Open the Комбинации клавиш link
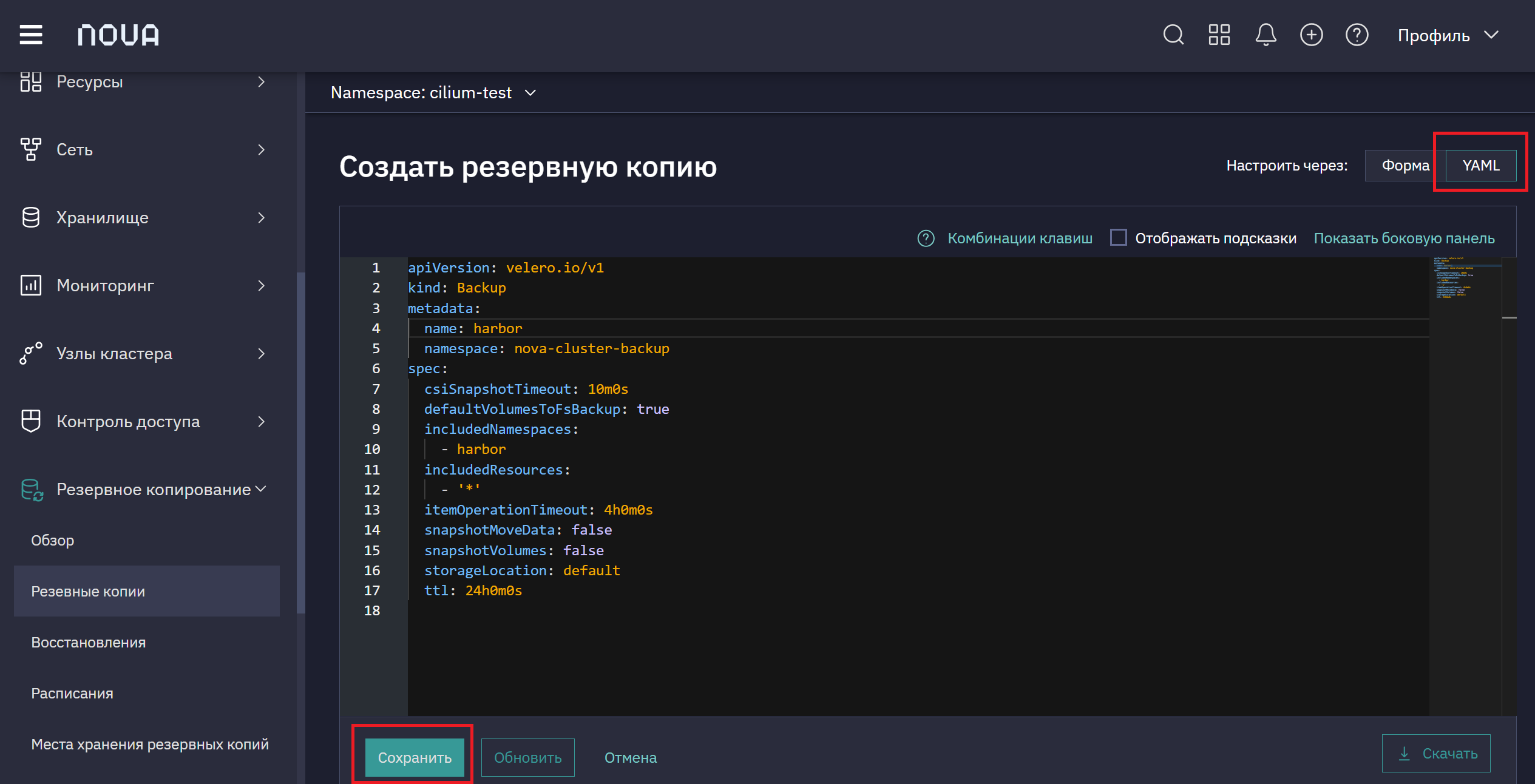Image resolution: width=1535 pixels, height=784 pixels. [1020, 238]
